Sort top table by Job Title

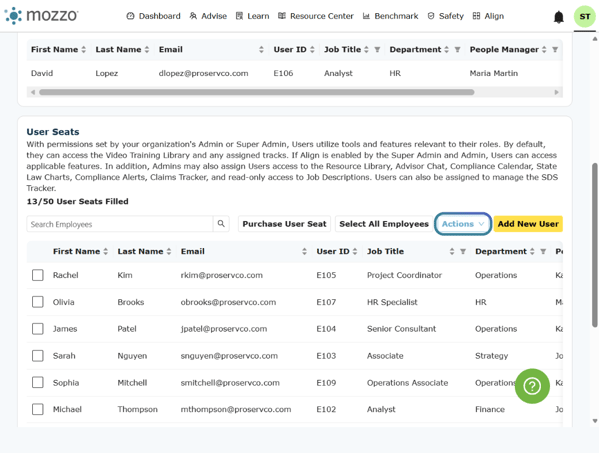[x=366, y=50]
